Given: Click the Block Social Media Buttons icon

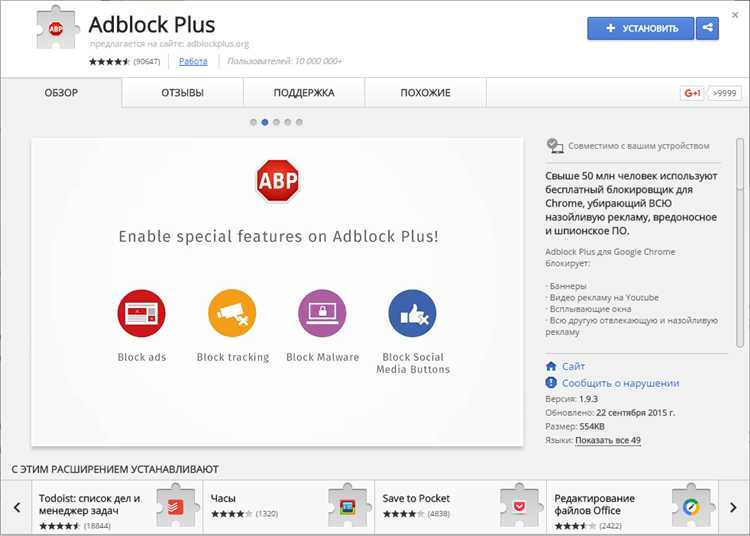Looking at the screenshot, I should (412, 313).
